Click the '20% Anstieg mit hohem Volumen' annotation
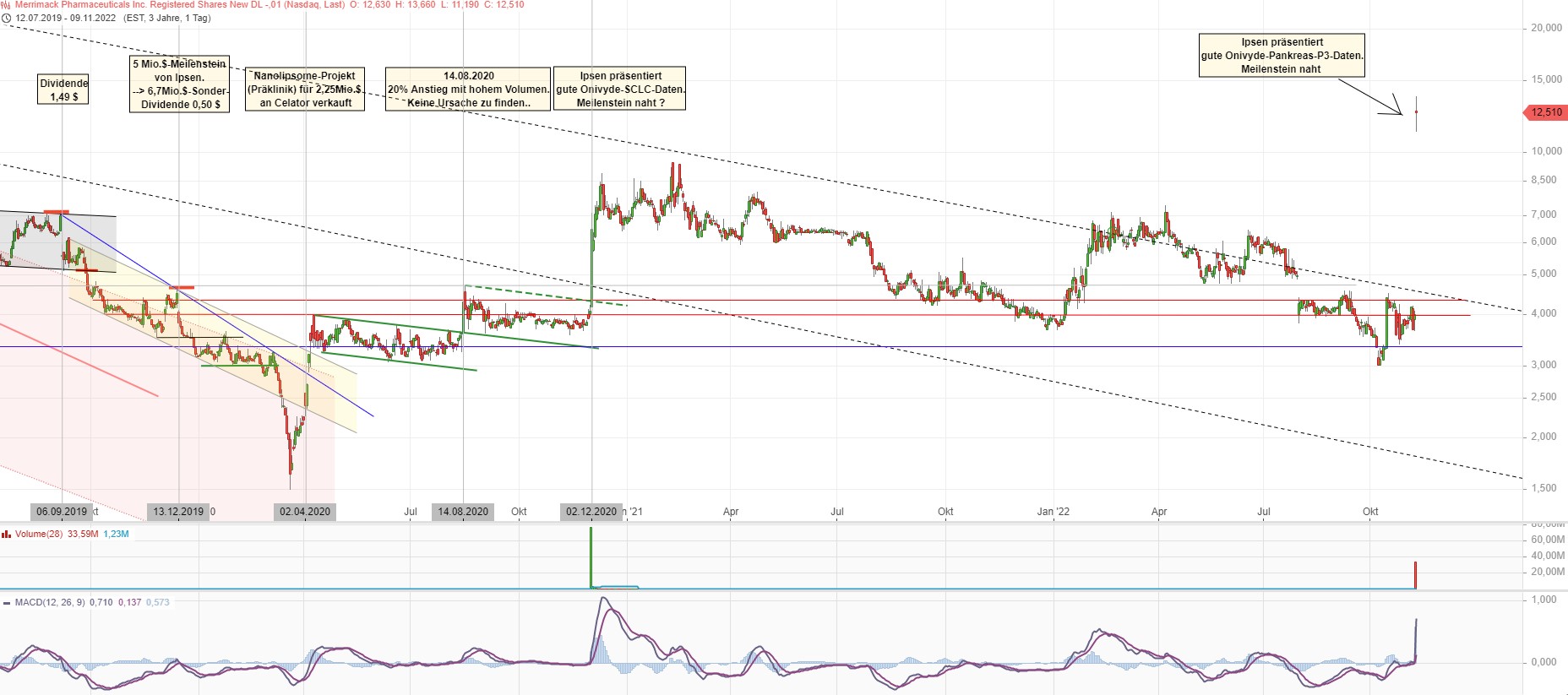 [x=468, y=90]
